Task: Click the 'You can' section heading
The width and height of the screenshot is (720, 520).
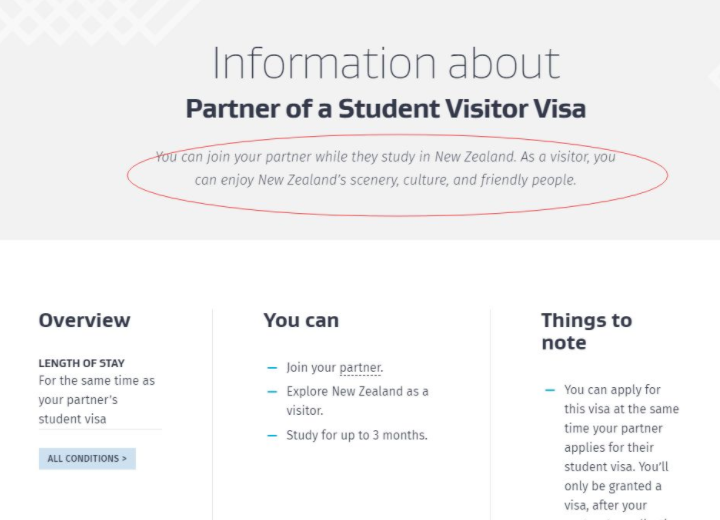Action: (x=301, y=320)
